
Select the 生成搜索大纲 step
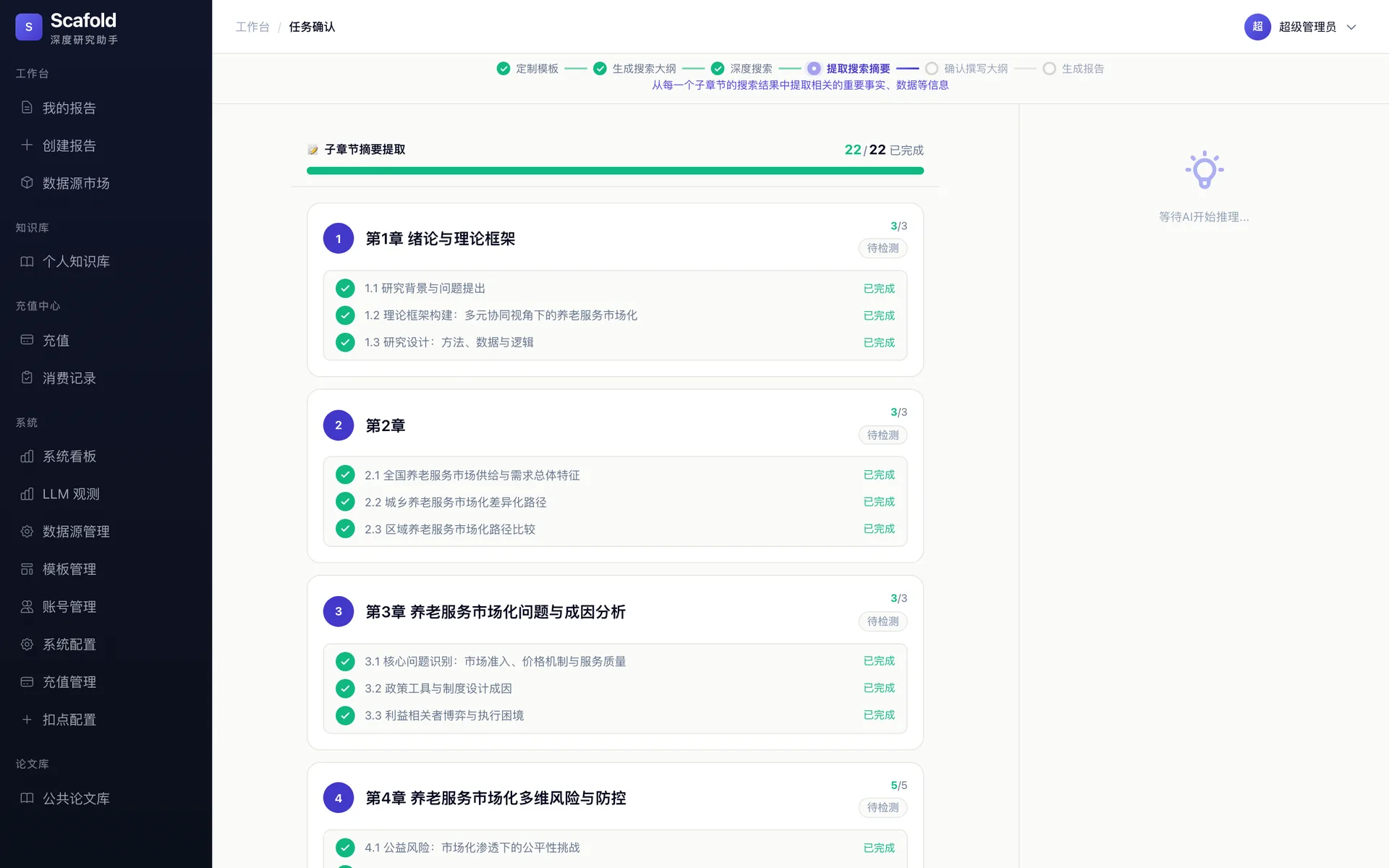pyautogui.click(x=634, y=69)
